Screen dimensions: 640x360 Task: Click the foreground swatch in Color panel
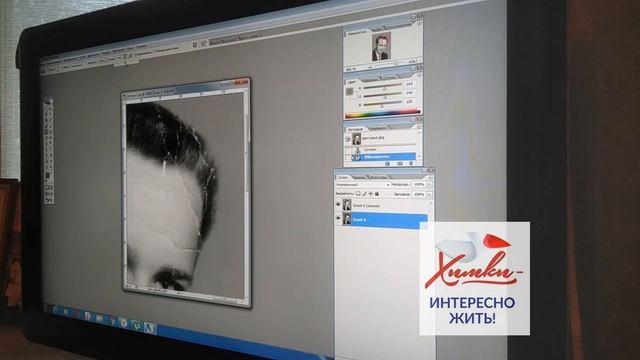[x=349, y=91]
